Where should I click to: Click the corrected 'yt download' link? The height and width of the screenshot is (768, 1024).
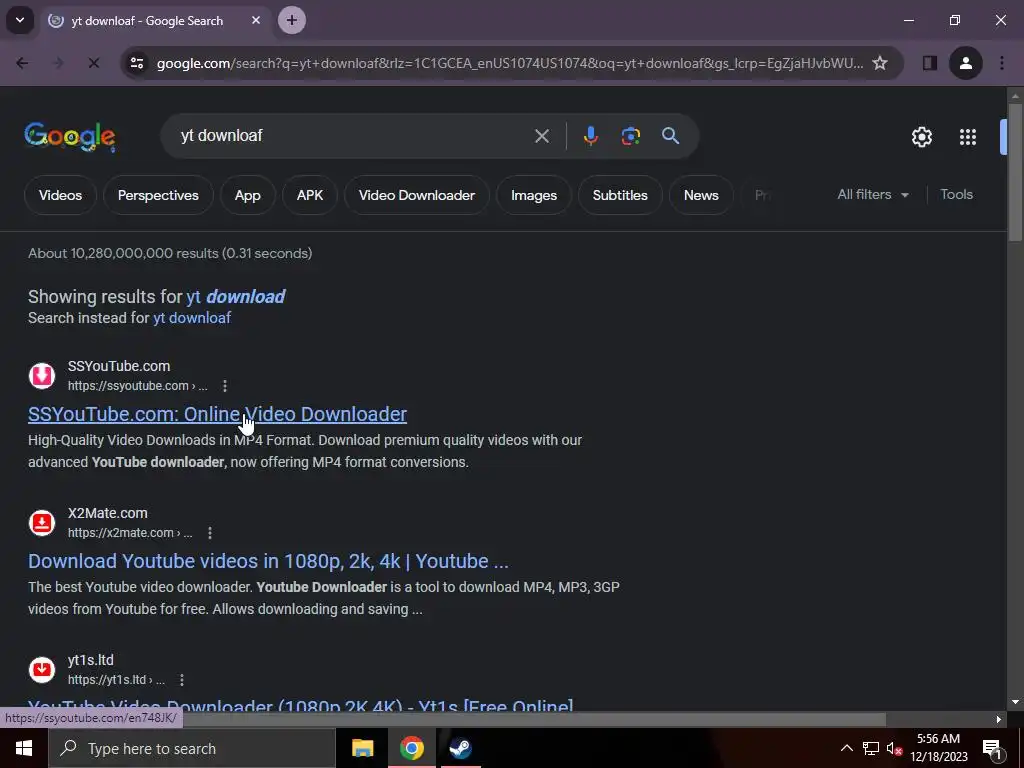(236, 296)
